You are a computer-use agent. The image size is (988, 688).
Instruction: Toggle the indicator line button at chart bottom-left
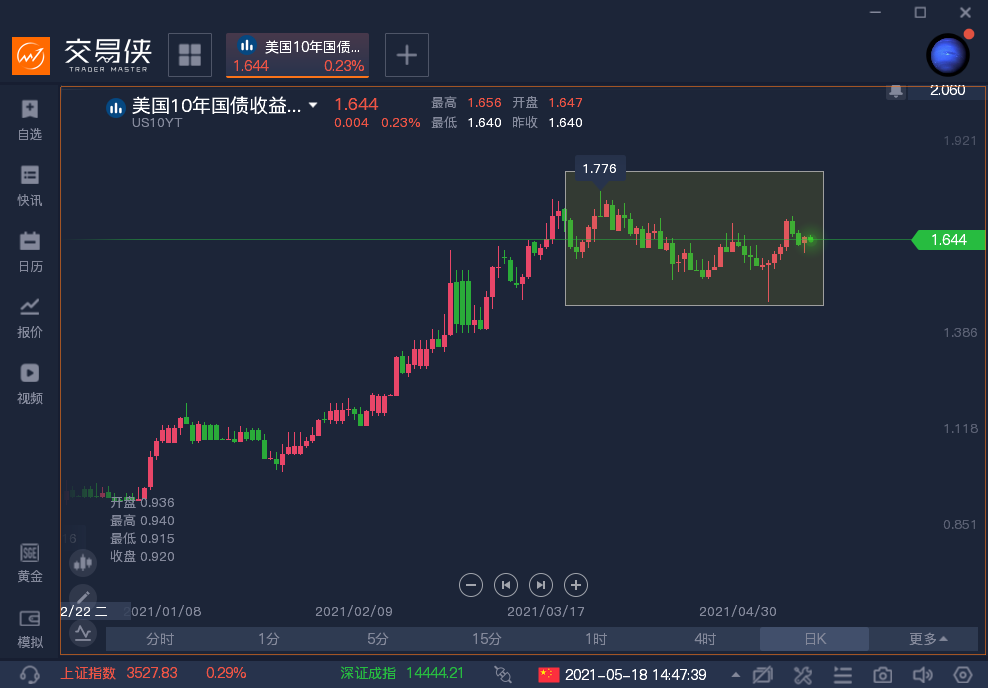coord(83,632)
